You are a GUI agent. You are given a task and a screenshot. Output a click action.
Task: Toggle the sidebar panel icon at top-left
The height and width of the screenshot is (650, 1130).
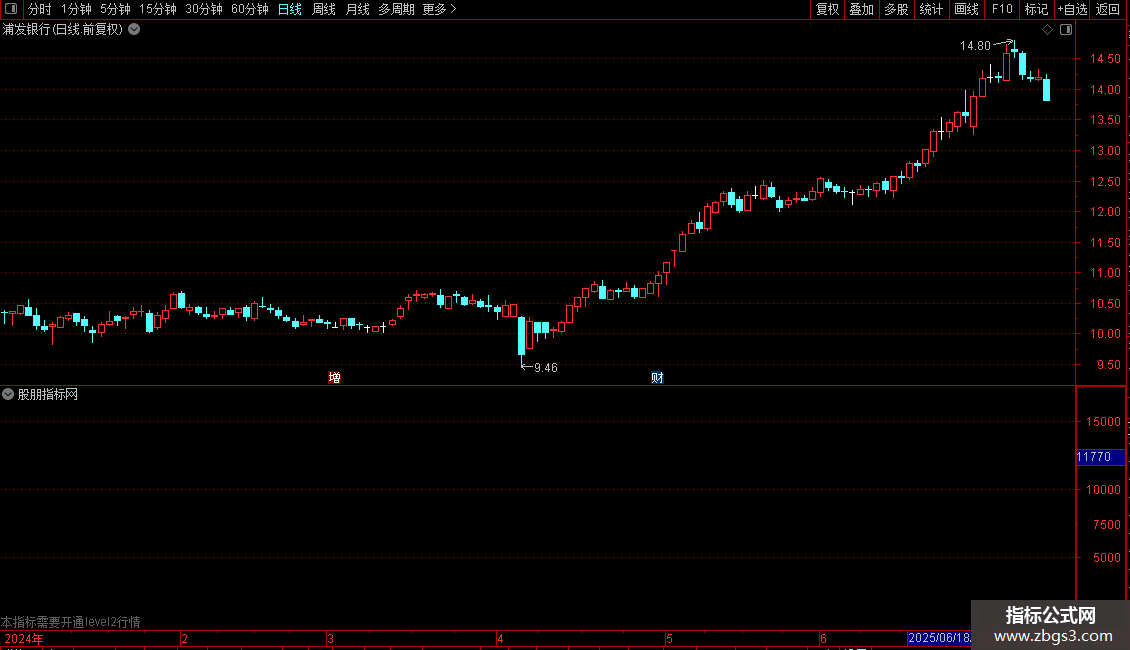[x=11, y=9]
